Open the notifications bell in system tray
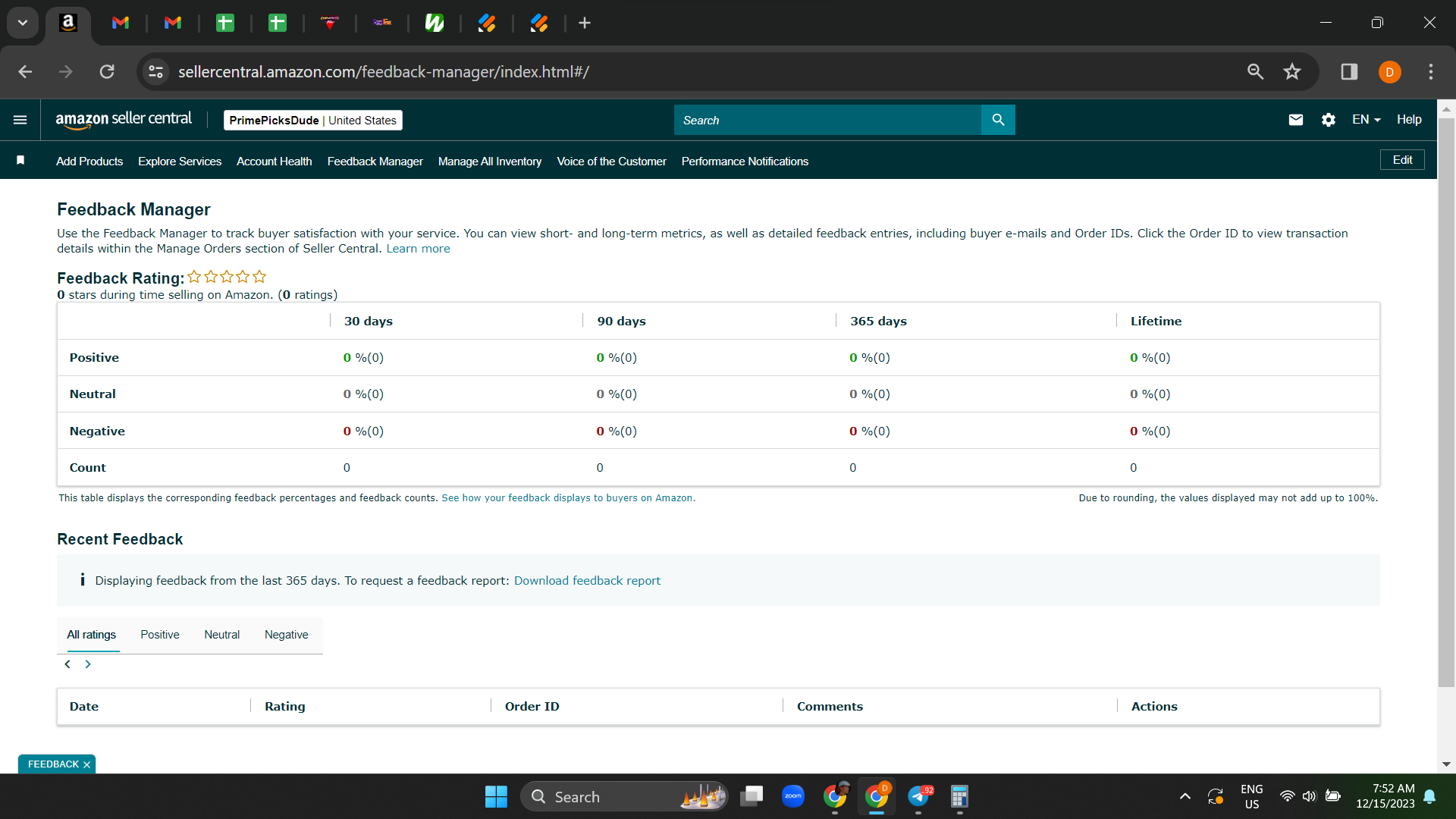This screenshot has height=819, width=1456. 1429,796
